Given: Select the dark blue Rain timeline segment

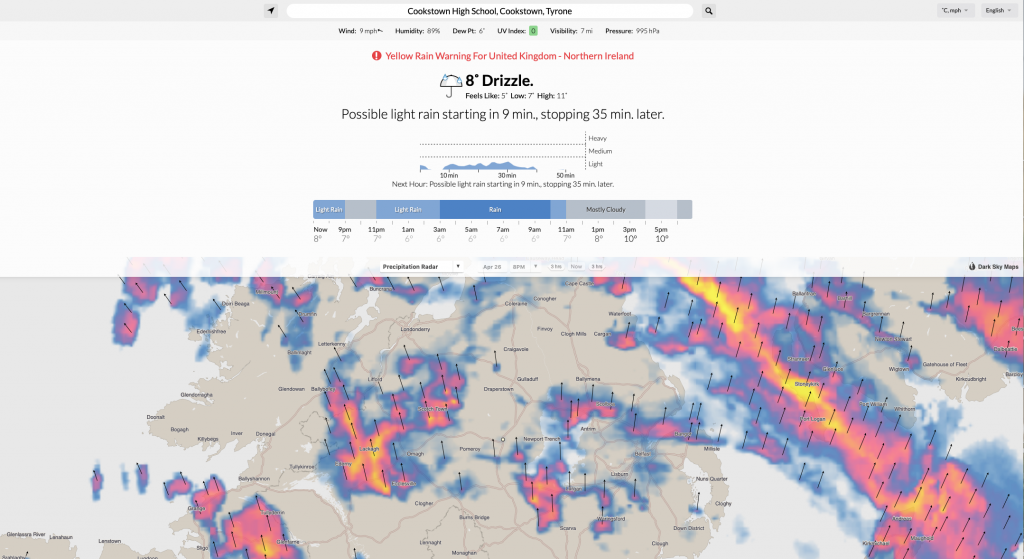Looking at the screenshot, I should 495,210.
